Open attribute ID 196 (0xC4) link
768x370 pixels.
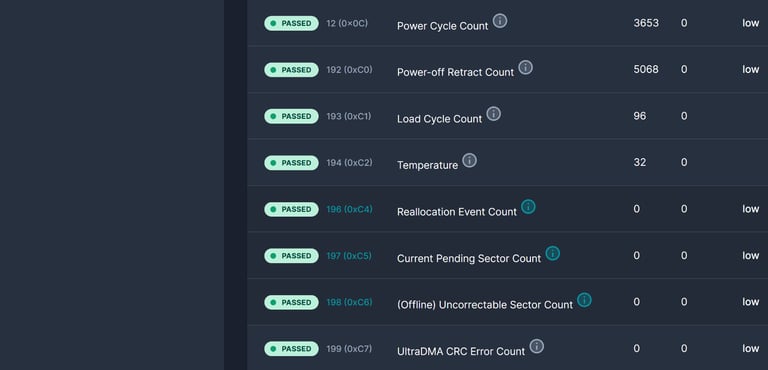click(349, 209)
